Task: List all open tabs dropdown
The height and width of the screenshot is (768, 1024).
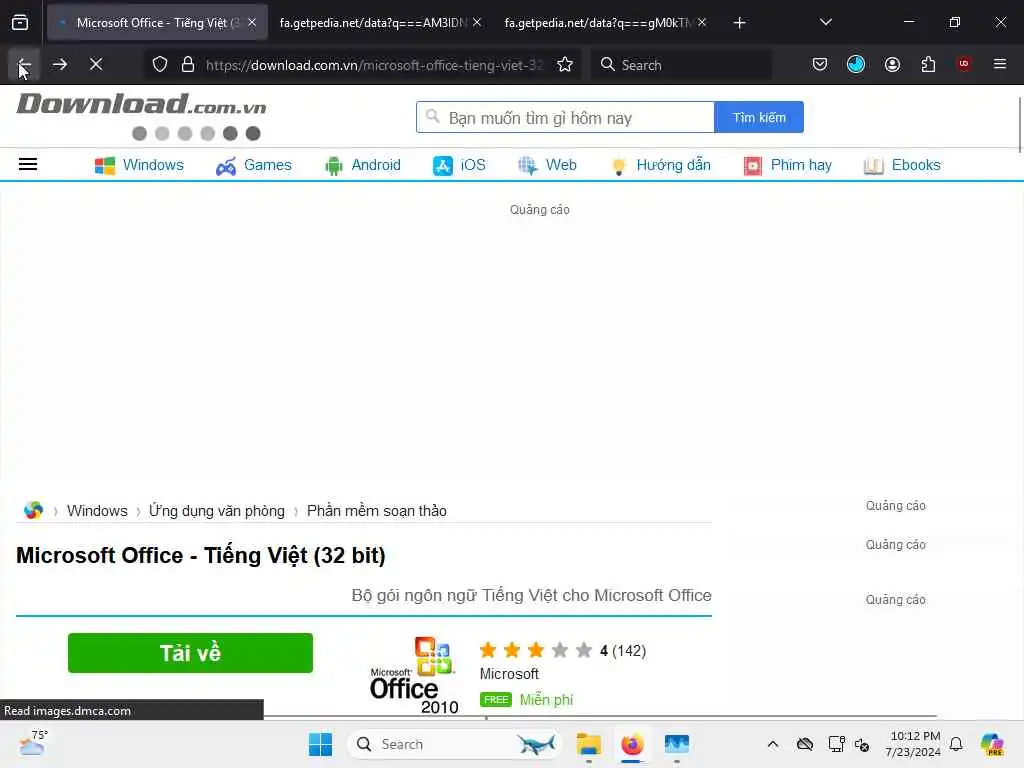Action: [x=825, y=23]
